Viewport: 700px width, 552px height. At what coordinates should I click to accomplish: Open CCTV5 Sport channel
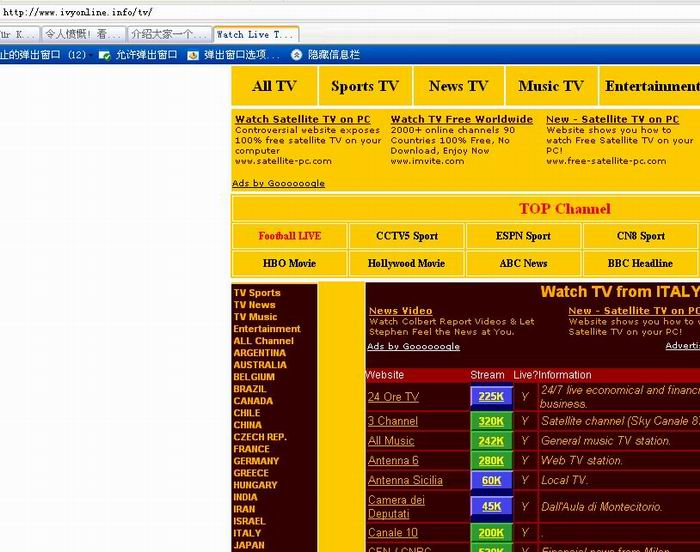pos(407,236)
